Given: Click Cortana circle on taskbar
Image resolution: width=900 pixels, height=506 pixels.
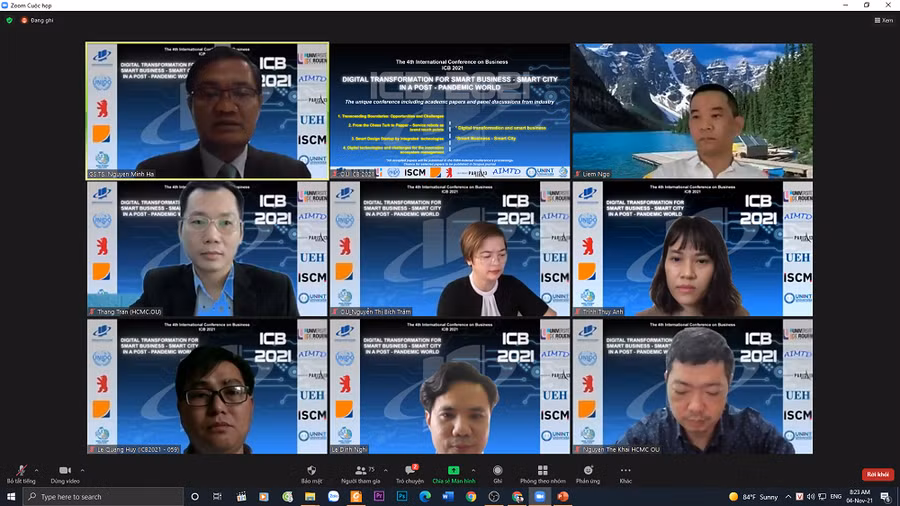Looking at the screenshot, I should (195, 497).
